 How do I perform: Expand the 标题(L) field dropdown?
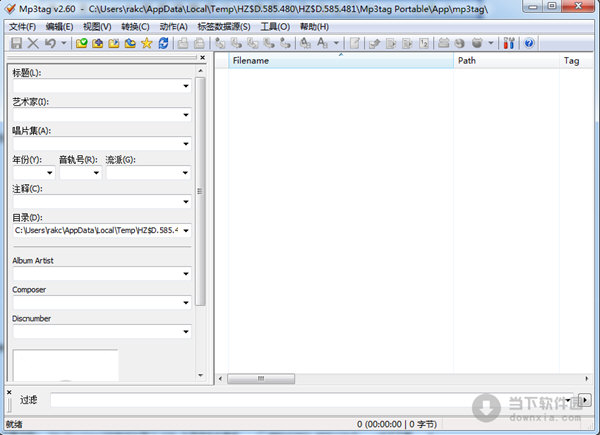tap(186, 86)
